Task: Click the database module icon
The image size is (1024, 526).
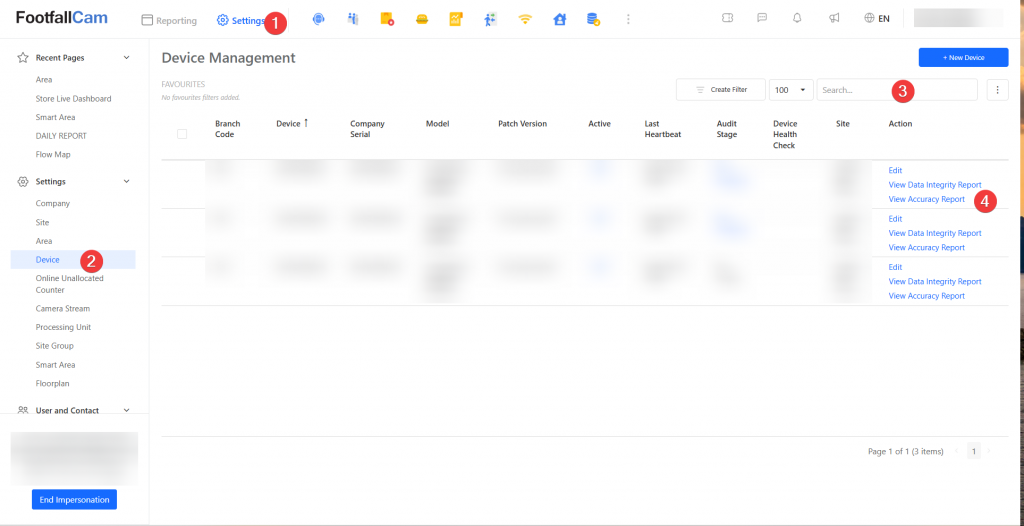Action: click(x=594, y=20)
